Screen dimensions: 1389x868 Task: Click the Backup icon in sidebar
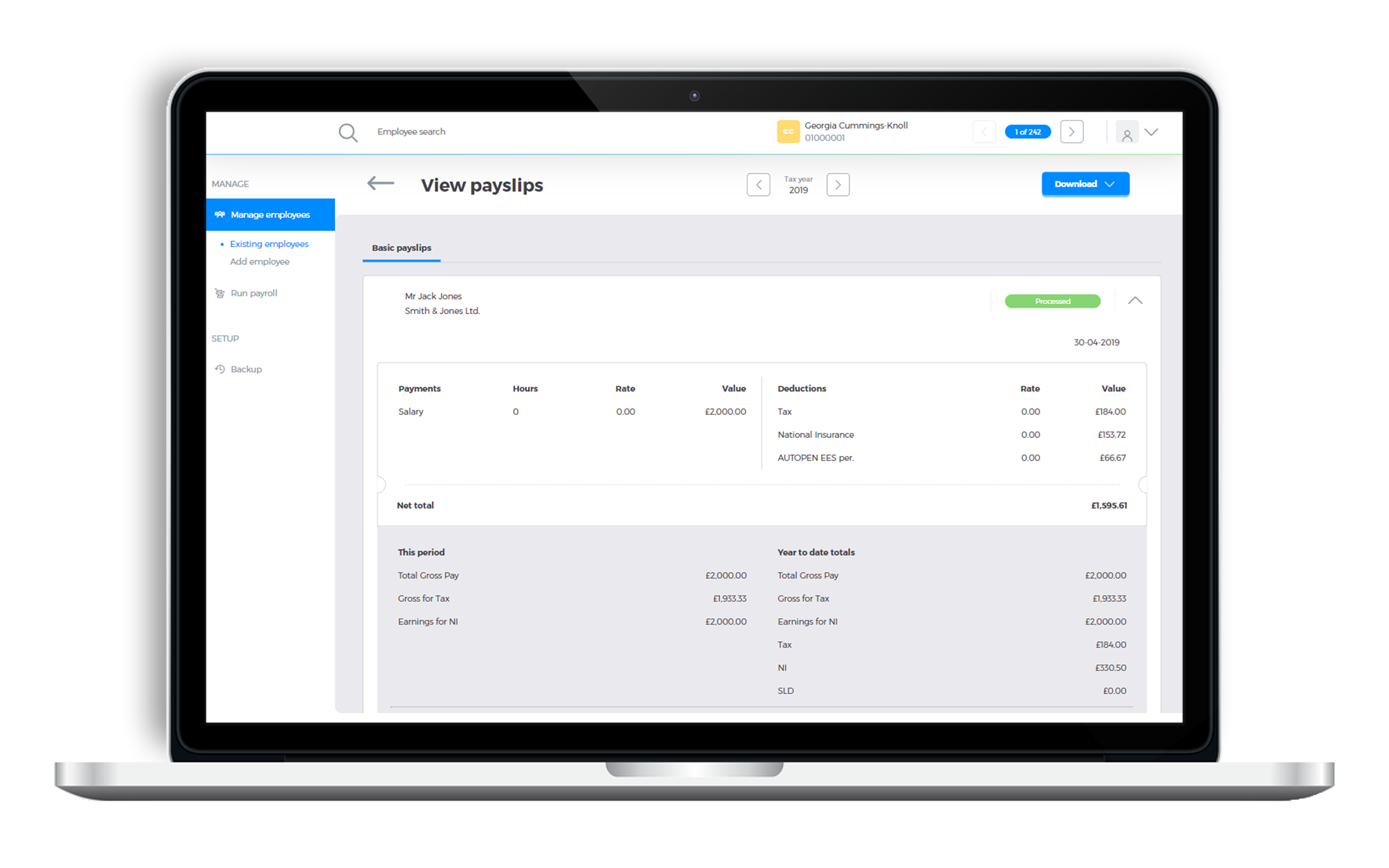(221, 369)
